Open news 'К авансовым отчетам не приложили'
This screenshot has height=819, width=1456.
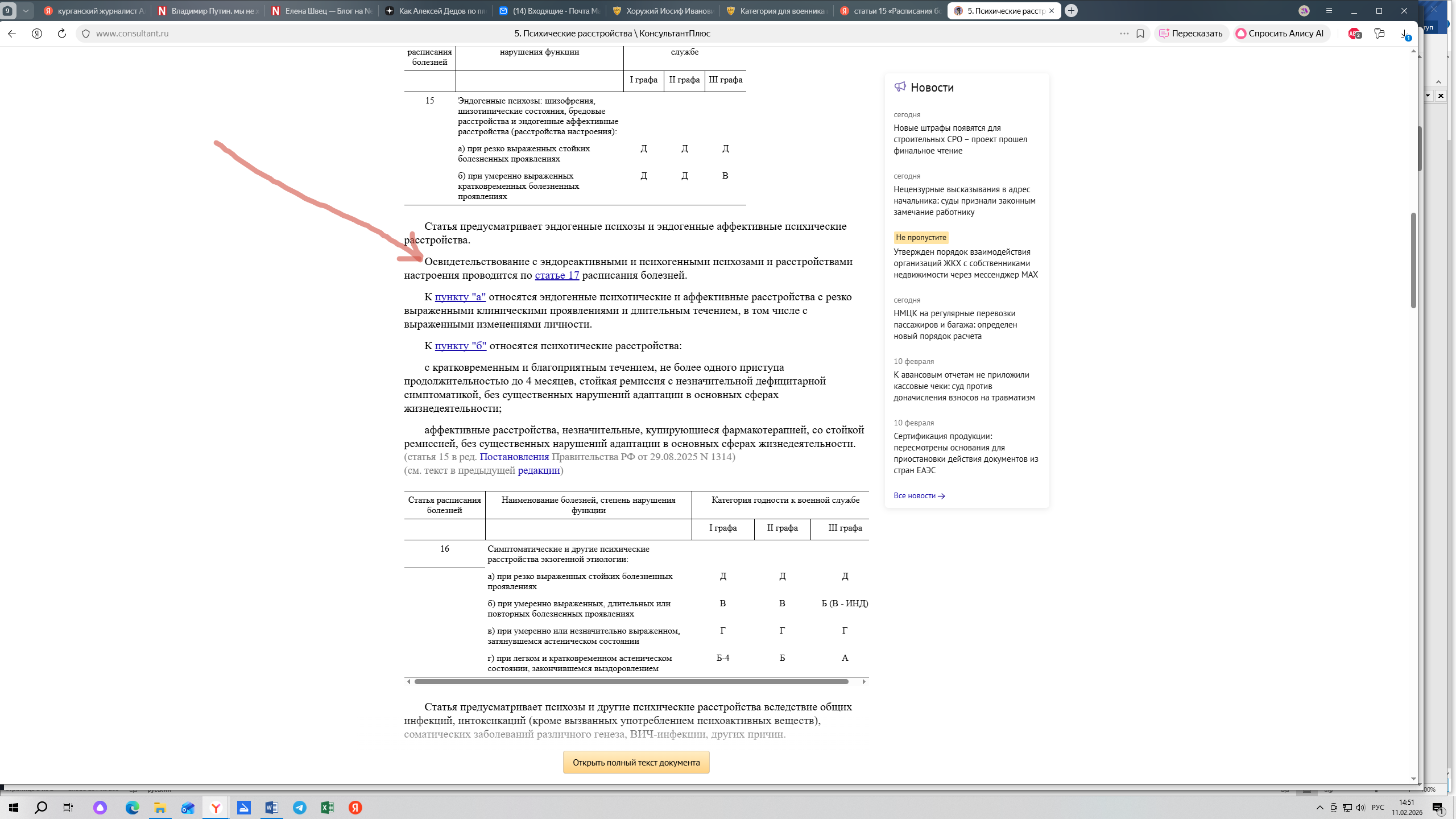(964, 386)
